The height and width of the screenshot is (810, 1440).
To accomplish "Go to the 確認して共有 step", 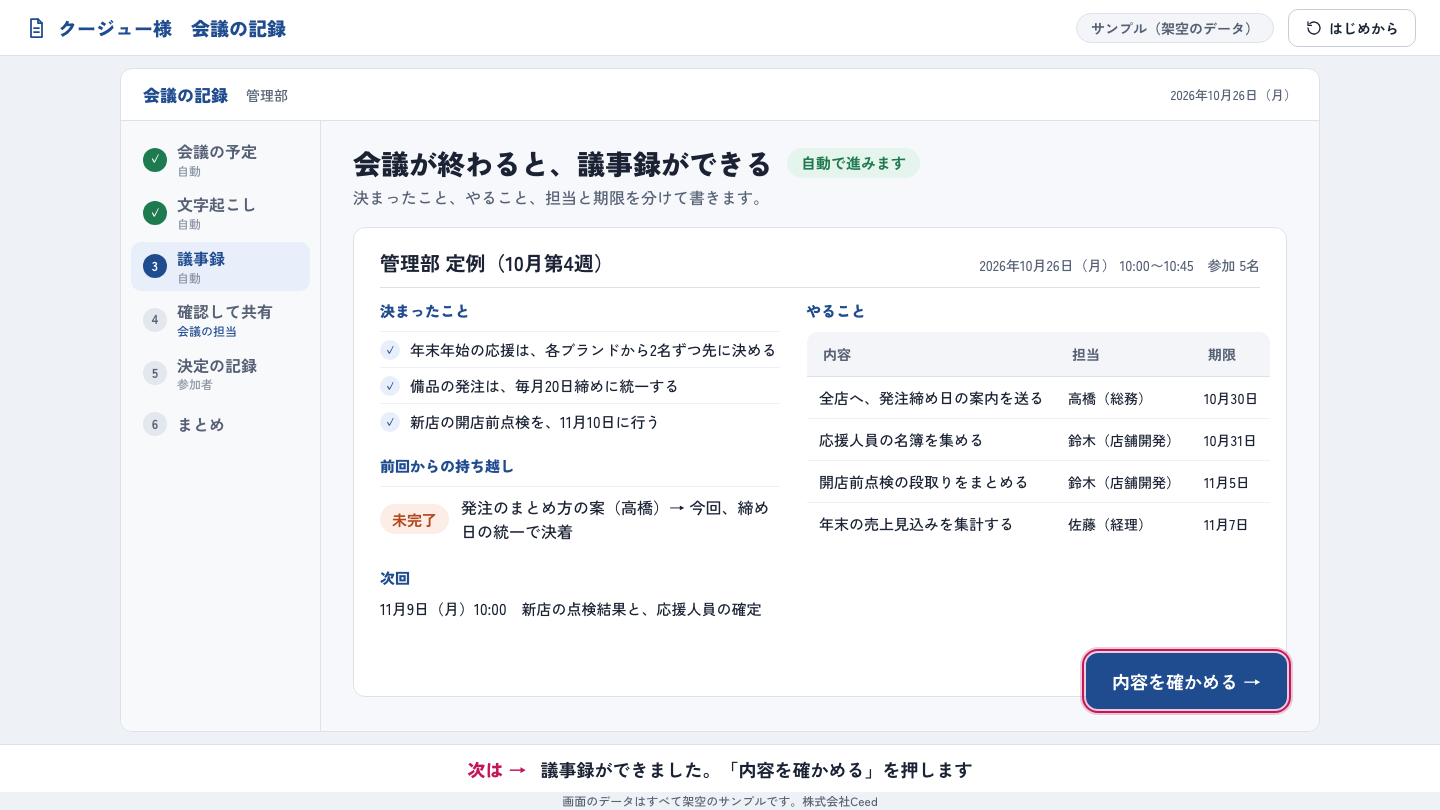I will click(220, 319).
